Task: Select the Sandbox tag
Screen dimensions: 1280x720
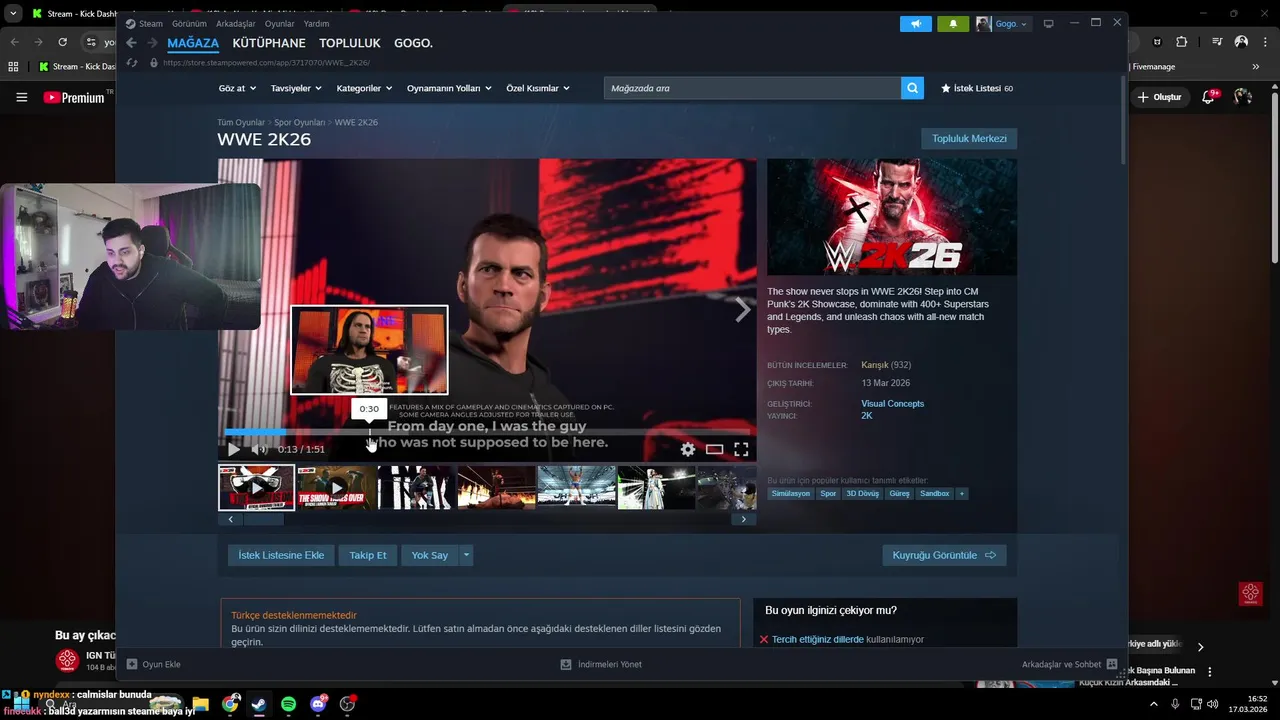Action: 934,493
